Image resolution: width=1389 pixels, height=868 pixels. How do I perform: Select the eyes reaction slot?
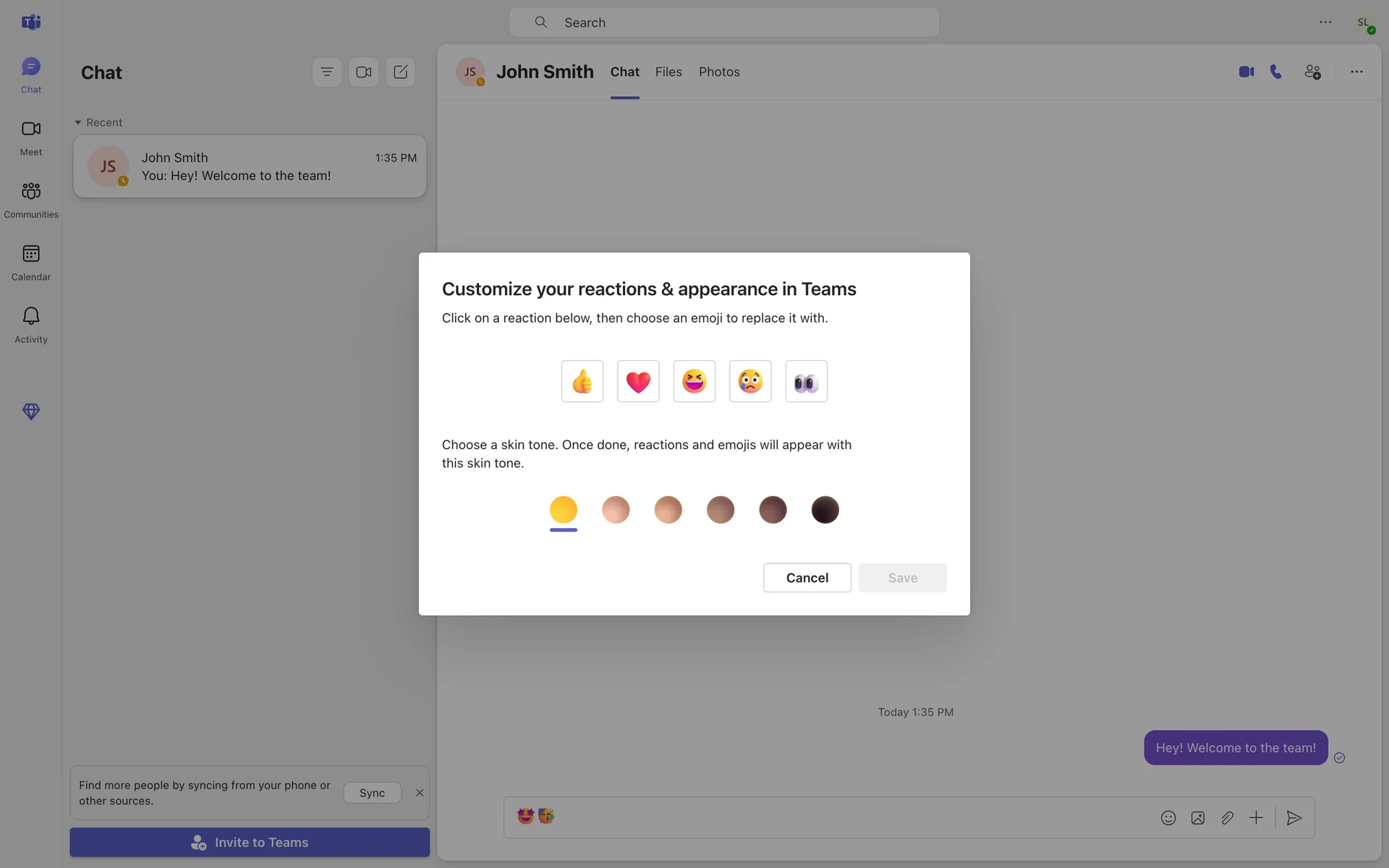click(806, 381)
